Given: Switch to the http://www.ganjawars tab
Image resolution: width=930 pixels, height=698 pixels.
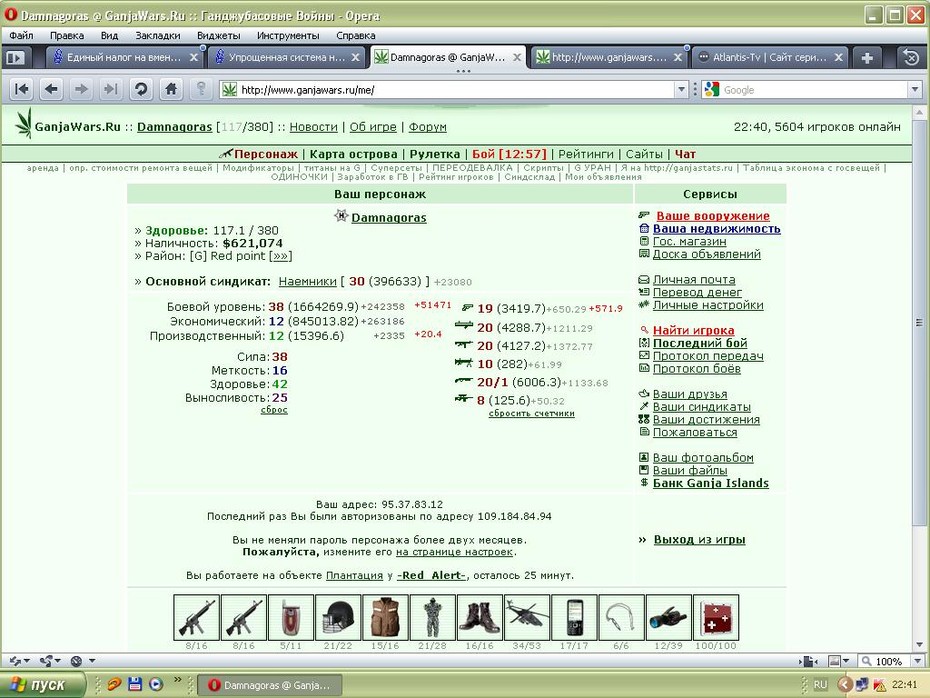Looking at the screenshot, I should (609, 58).
